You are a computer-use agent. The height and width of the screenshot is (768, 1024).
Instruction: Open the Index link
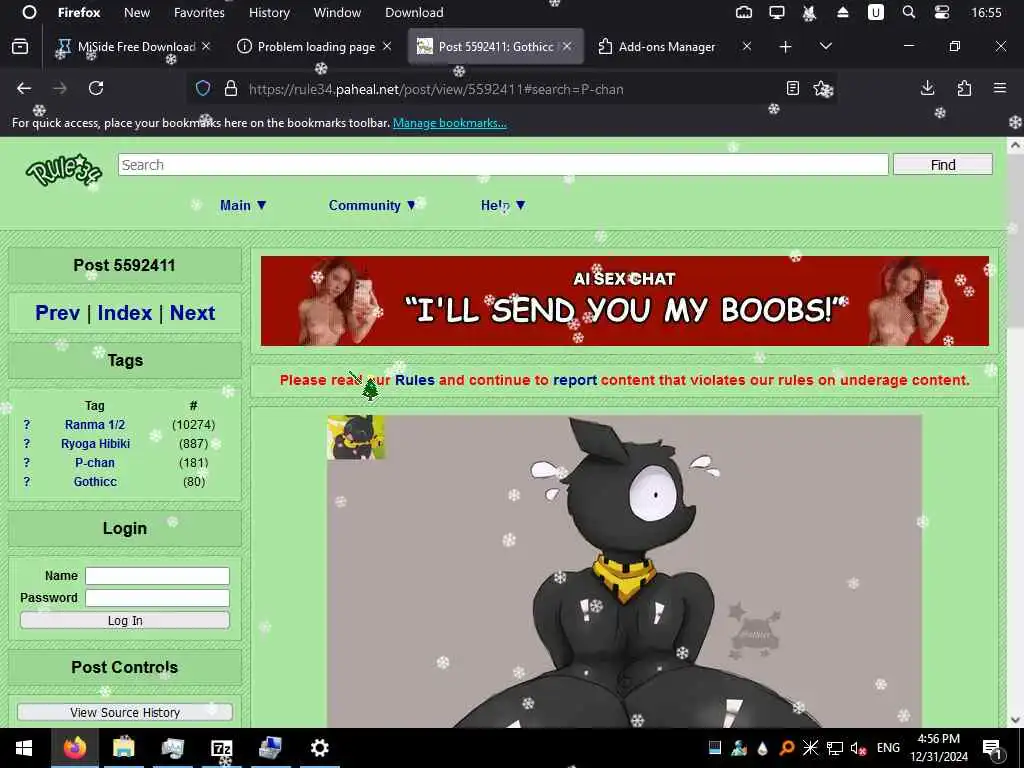[125, 313]
